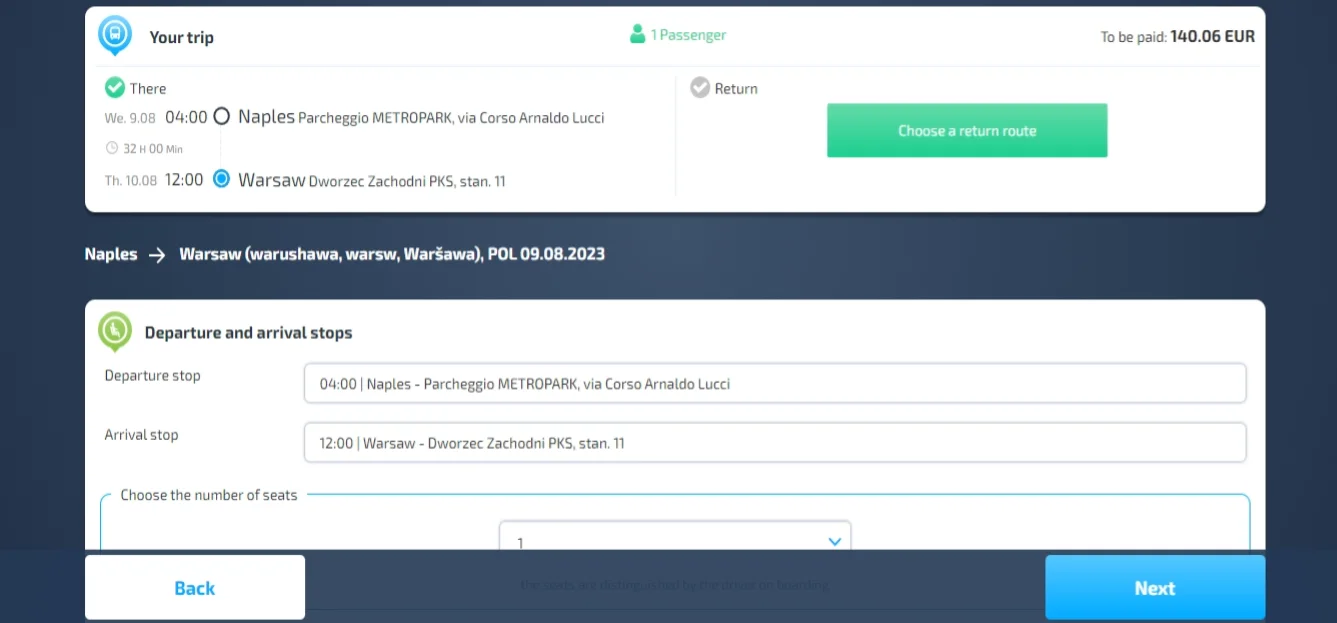Screen dimensions: 1337x623
Task: Click the green seat icon beside Departure and arrival stops
Action: [115, 331]
